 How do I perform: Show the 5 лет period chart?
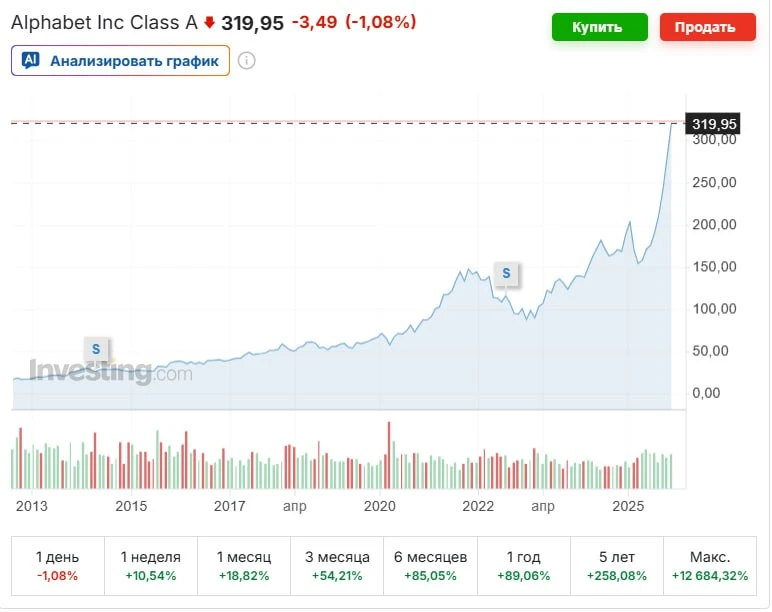pos(617,565)
